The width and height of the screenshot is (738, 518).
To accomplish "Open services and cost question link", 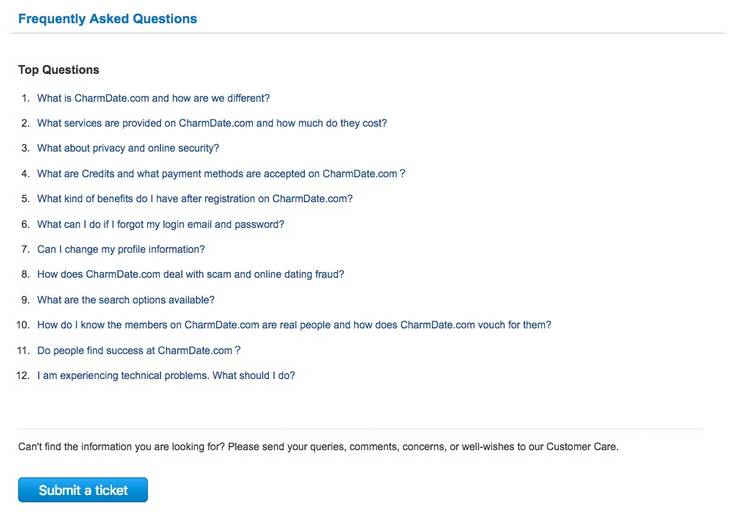I will pyautogui.click(x=212, y=123).
